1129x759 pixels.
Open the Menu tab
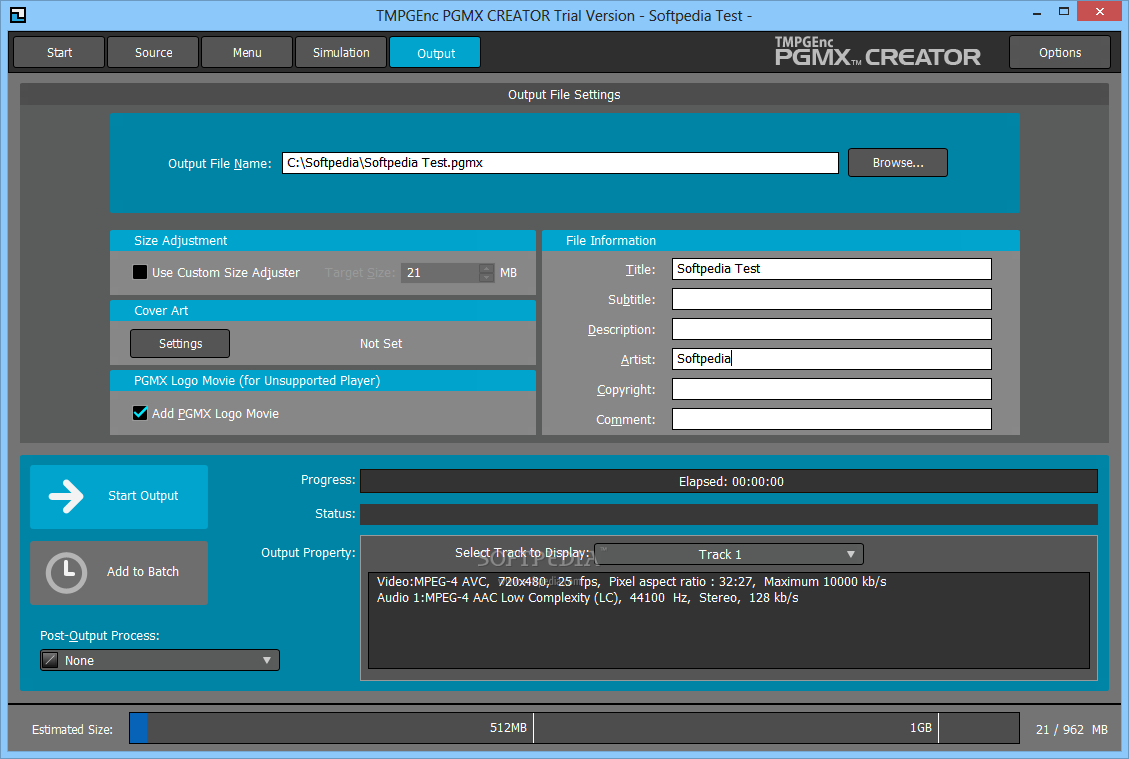tap(247, 53)
